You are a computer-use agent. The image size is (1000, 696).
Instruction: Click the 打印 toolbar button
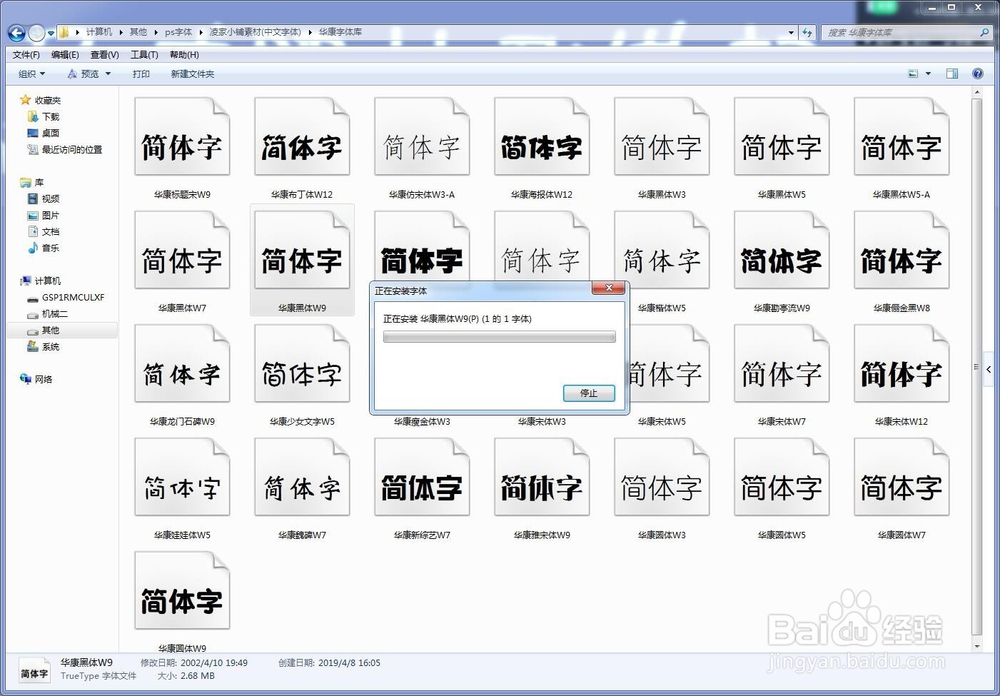point(141,74)
